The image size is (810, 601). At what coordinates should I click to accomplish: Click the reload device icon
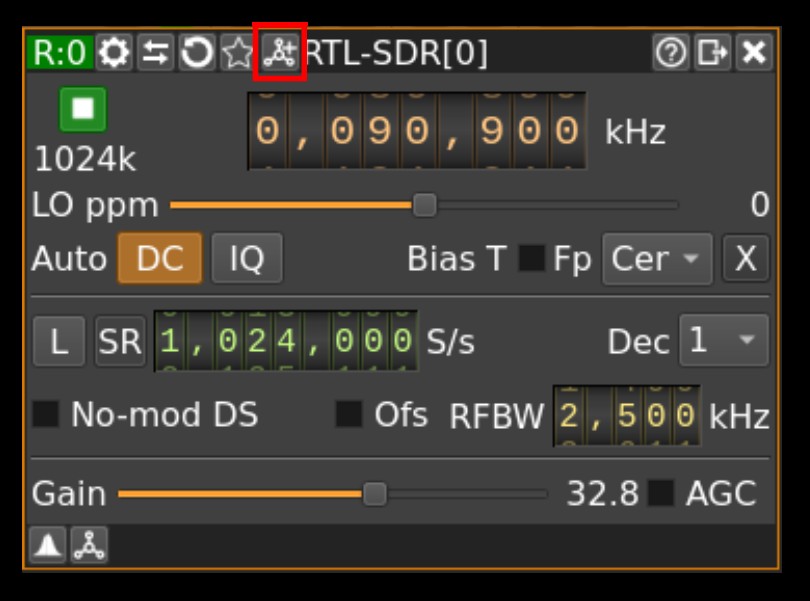(x=197, y=52)
